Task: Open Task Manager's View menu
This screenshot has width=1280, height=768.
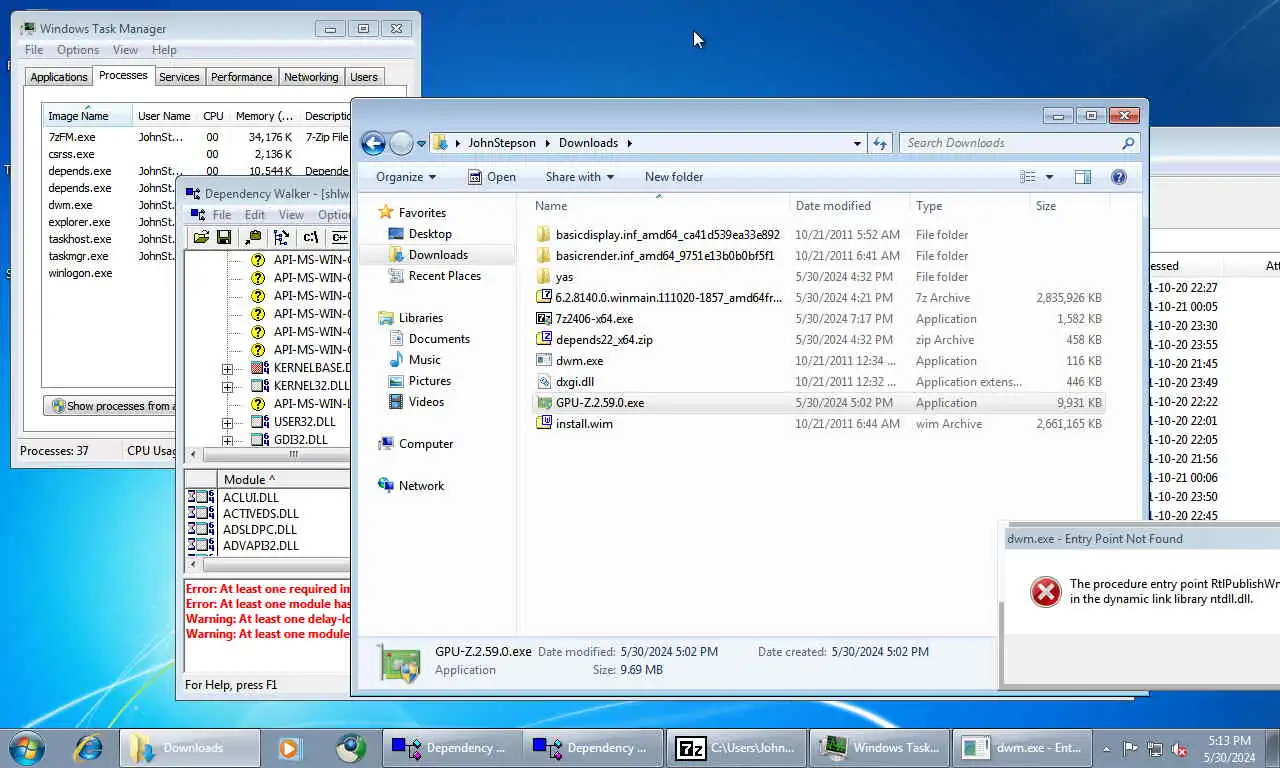Action: (125, 50)
